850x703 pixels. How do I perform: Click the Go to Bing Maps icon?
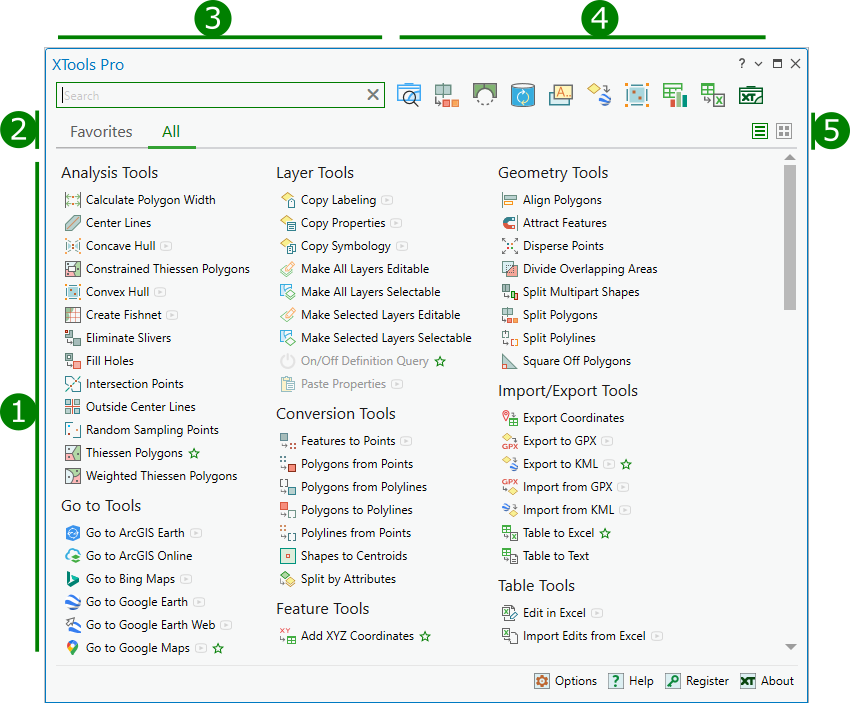point(73,579)
